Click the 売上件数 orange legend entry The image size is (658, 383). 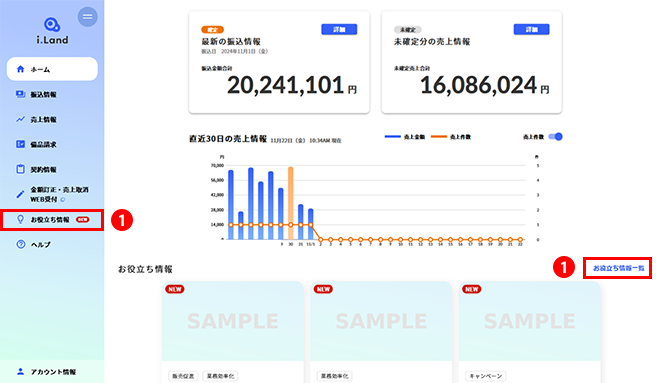(x=451, y=137)
